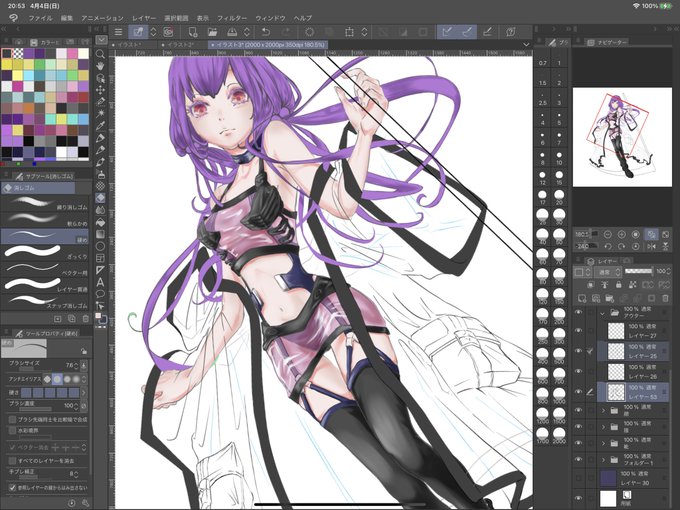The width and height of the screenshot is (680, 510).
Task: Show hidden layer レイヤー 30 visibility box
Action: [x=578, y=478]
